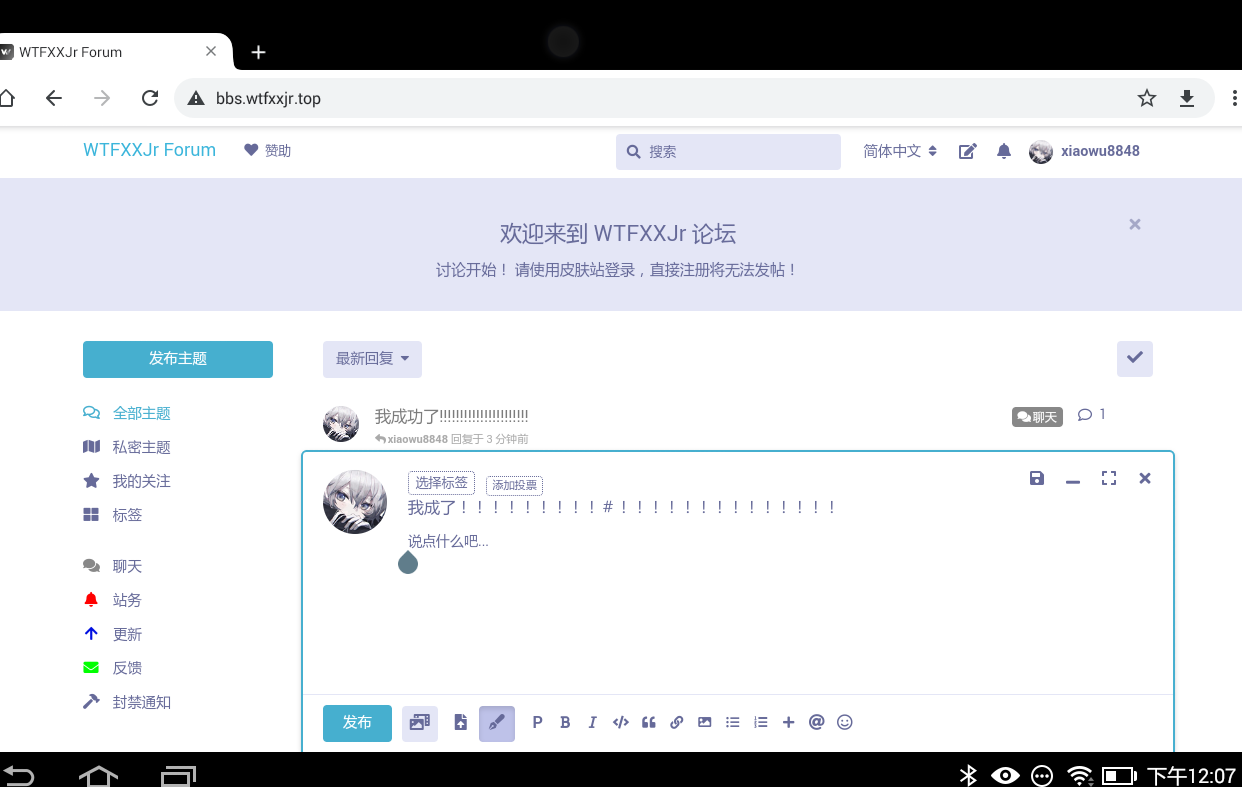
Task: Insert a hyperlink with the link icon
Action: coord(676,722)
